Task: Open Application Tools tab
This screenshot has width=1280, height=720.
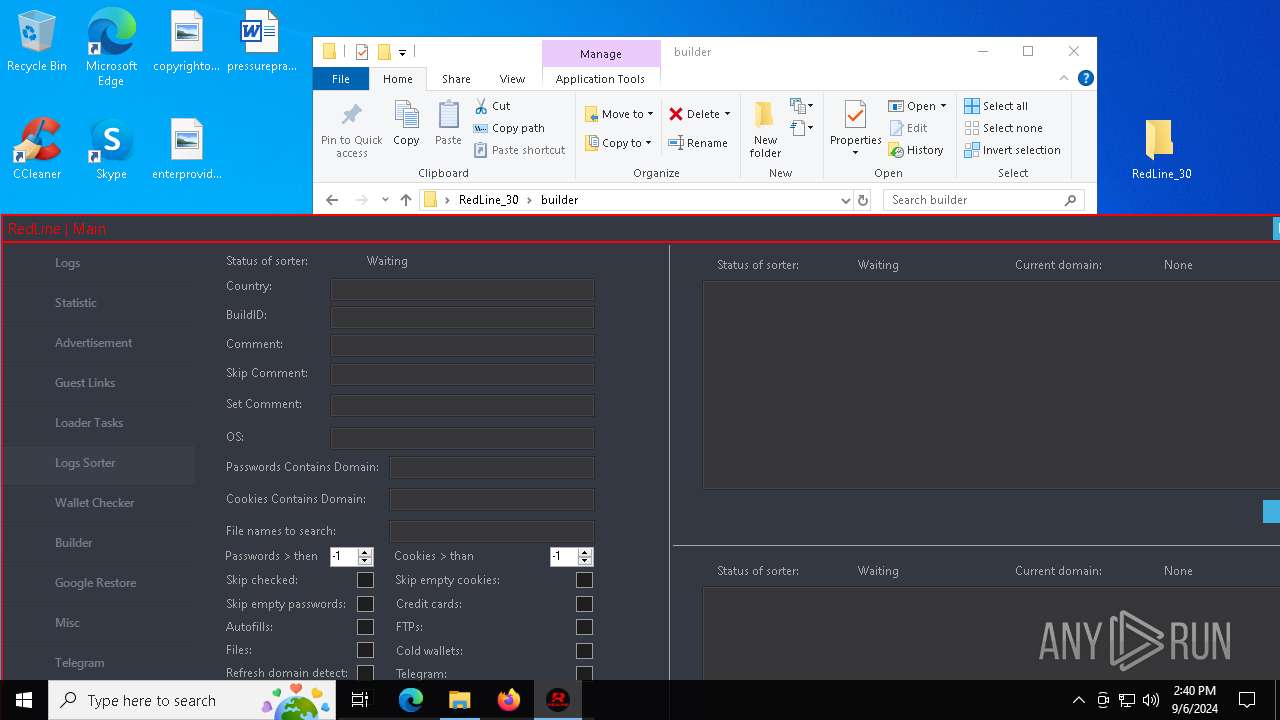Action: [600, 79]
